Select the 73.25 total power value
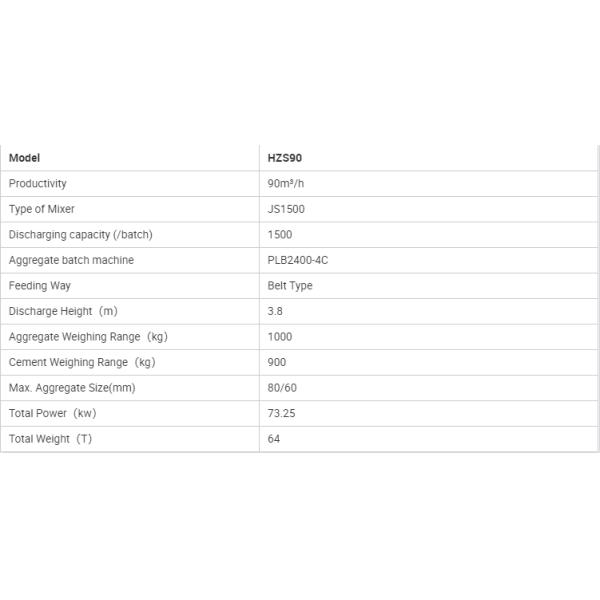 point(281,413)
